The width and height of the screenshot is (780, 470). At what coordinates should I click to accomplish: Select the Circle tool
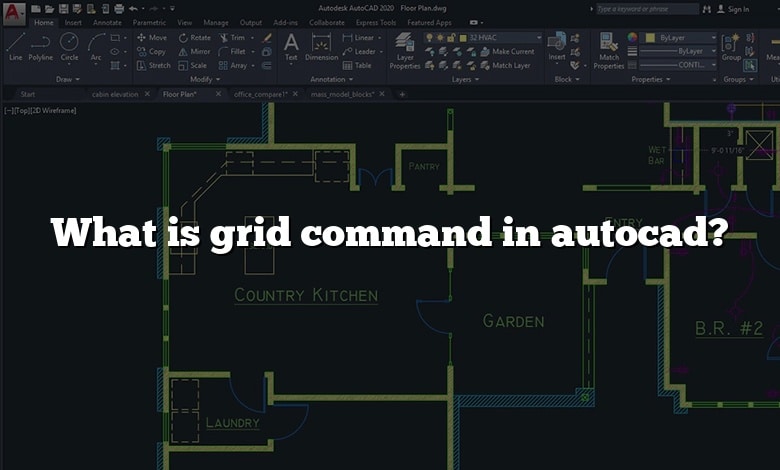coord(69,47)
